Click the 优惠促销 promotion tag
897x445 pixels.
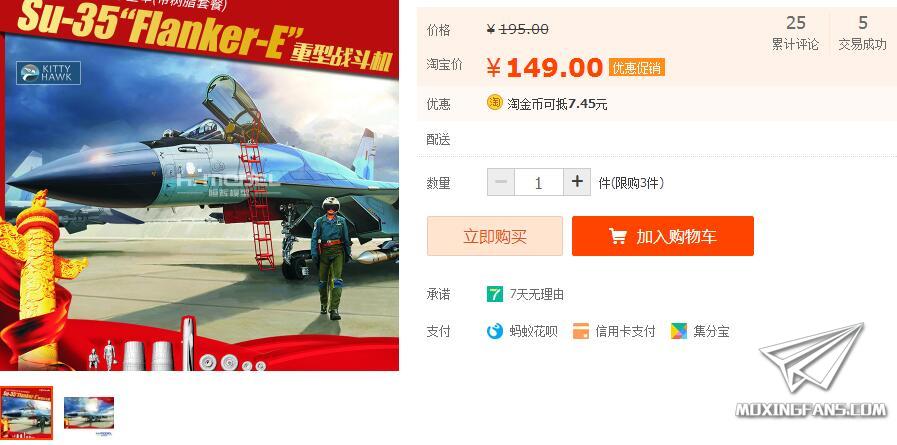pos(637,67)
